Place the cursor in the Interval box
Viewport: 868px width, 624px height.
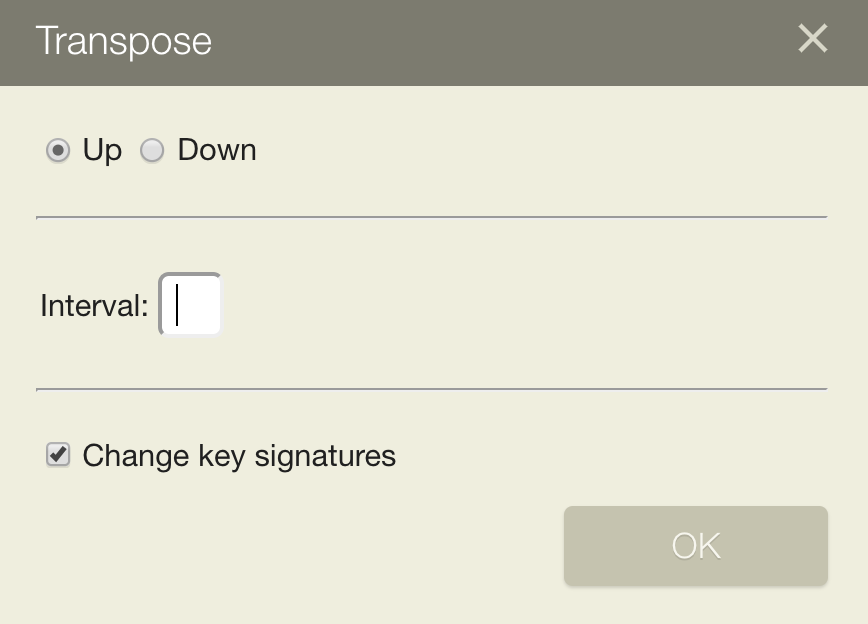190,305
